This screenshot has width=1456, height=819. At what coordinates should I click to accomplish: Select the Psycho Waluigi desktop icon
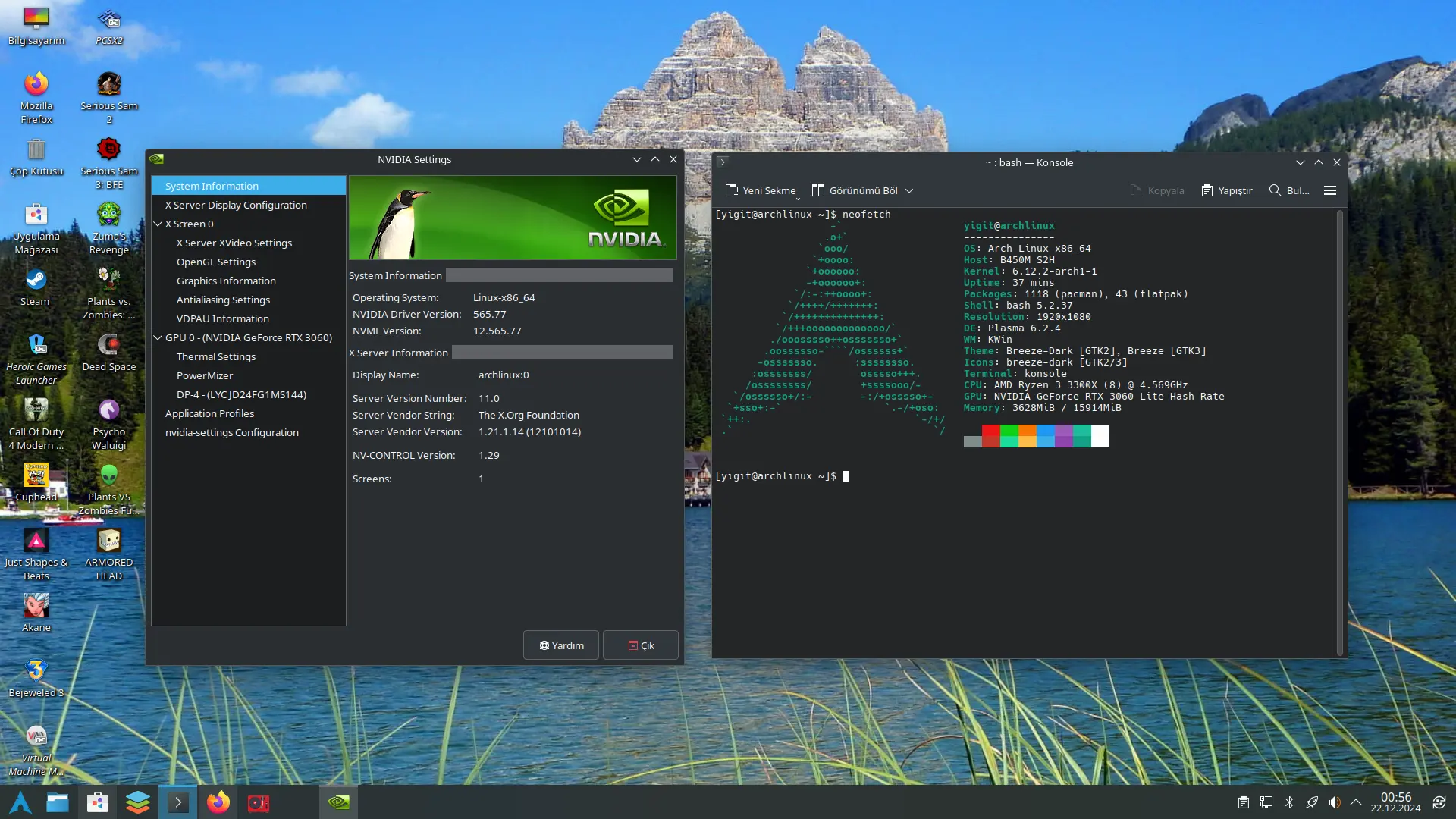(x=109, y=424)
